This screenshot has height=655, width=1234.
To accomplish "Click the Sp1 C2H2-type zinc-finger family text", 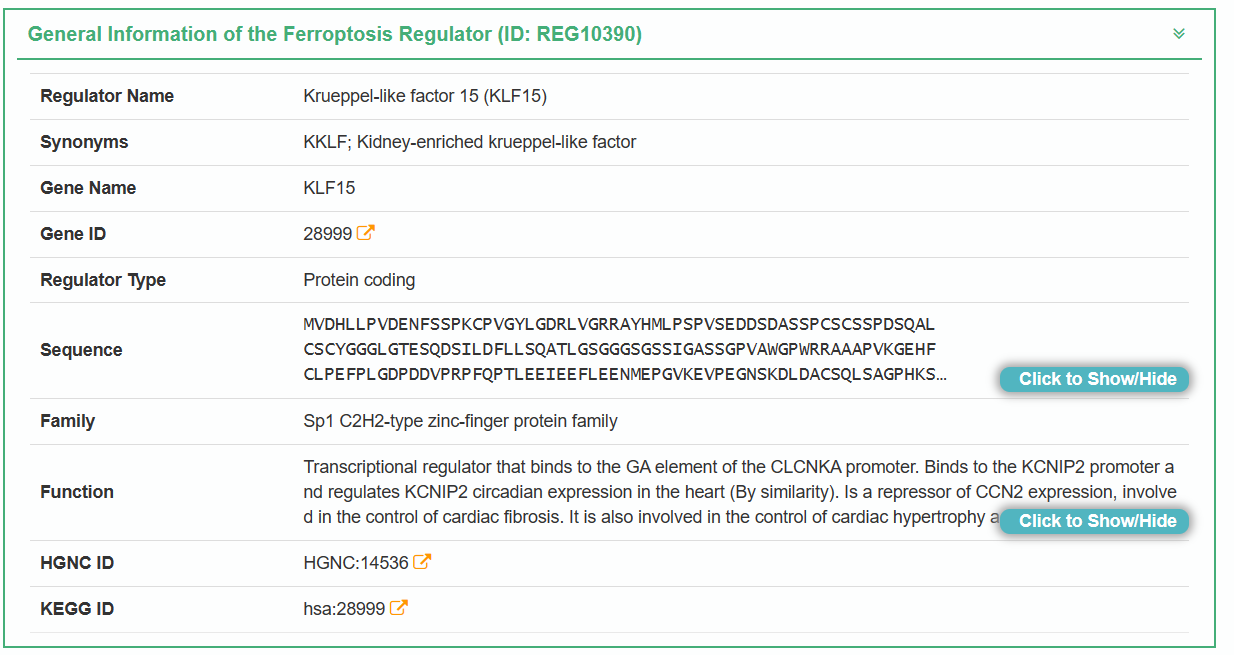I will [460, 421].
